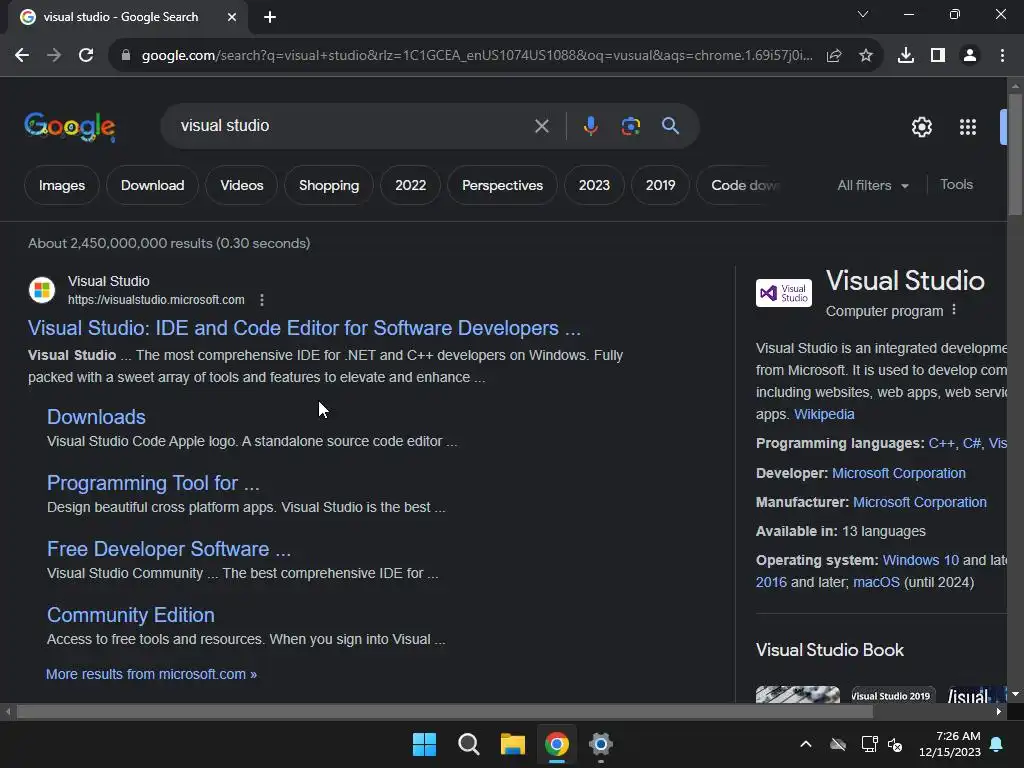Open Wikipedia link in knowledge panel

click(x=824, y=414)
